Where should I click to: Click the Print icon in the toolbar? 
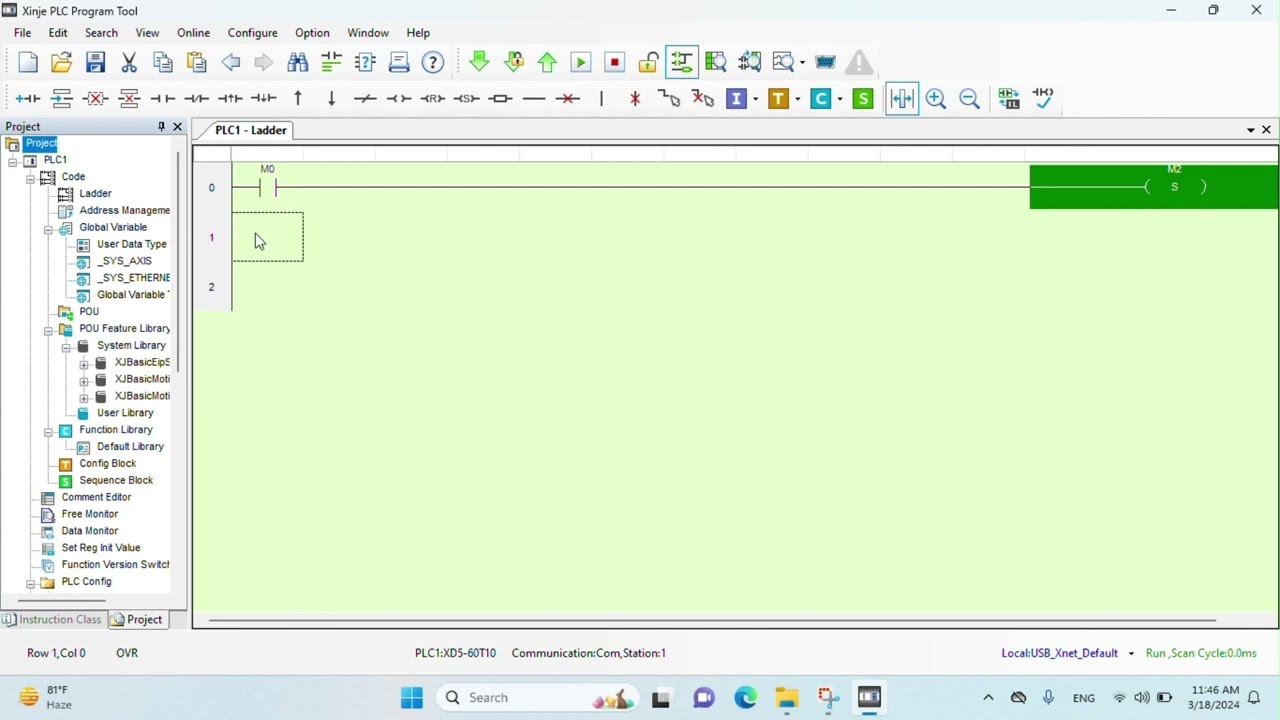coord(399,62)
